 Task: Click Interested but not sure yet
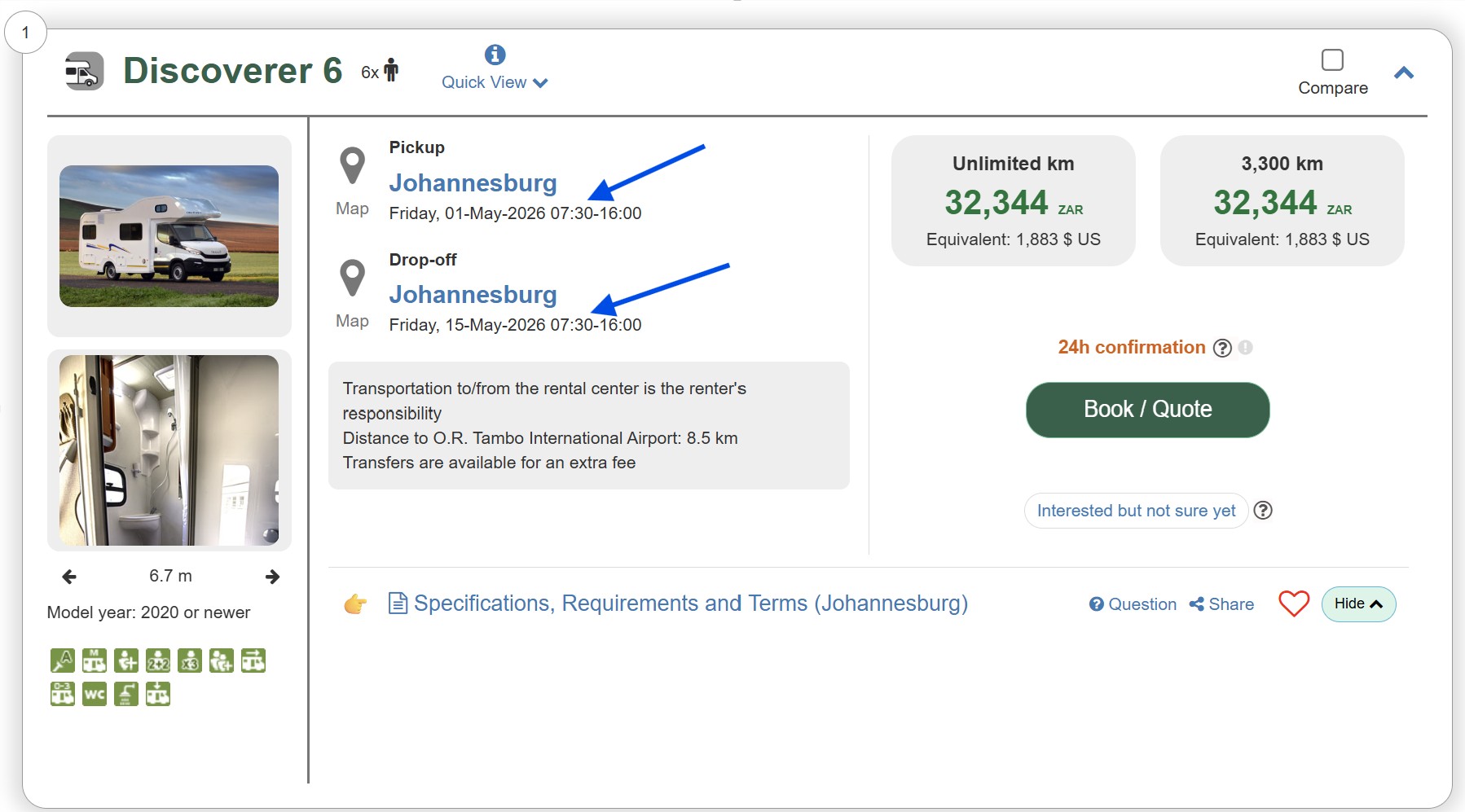1136,511
